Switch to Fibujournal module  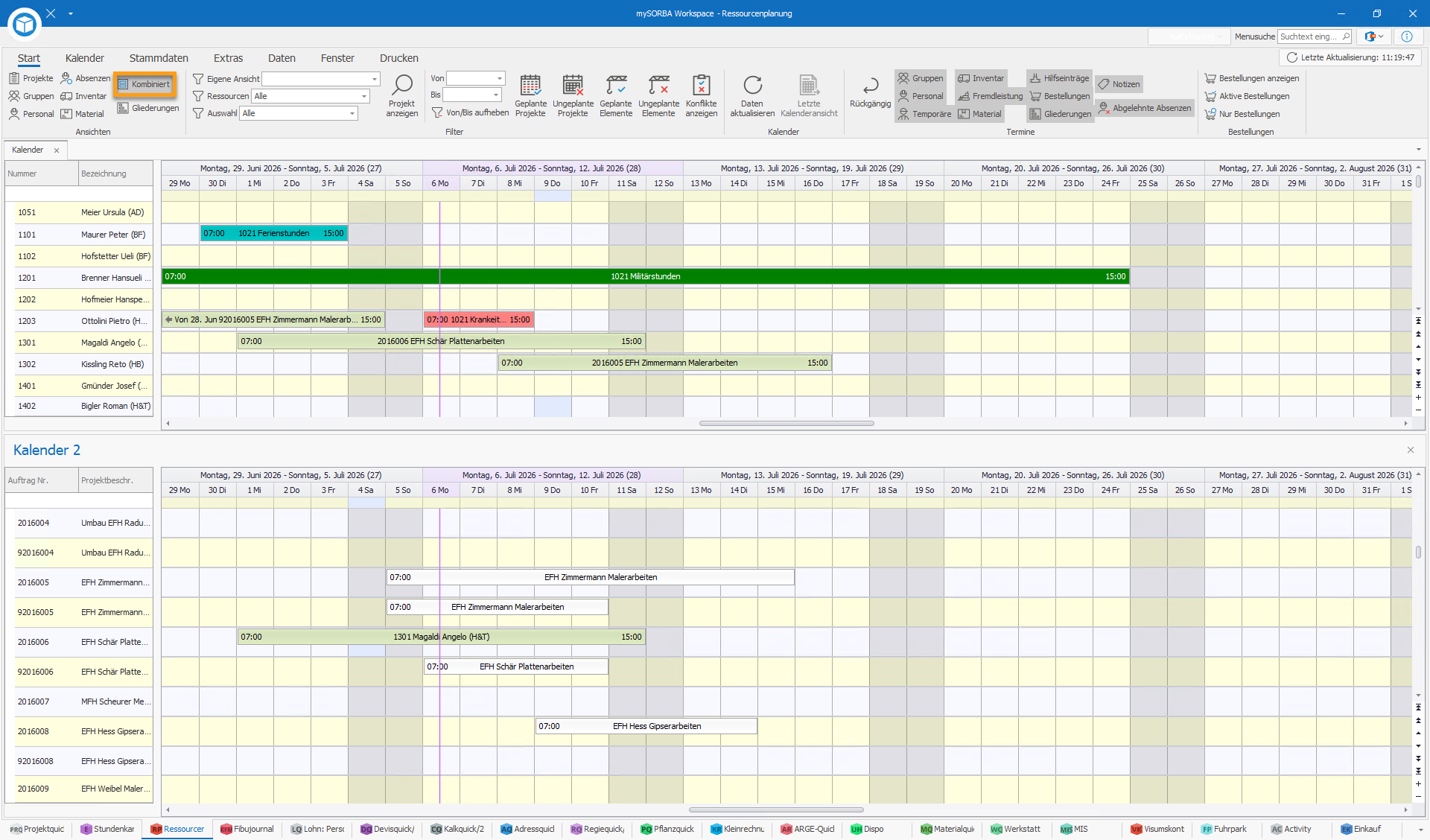(247, 829)
